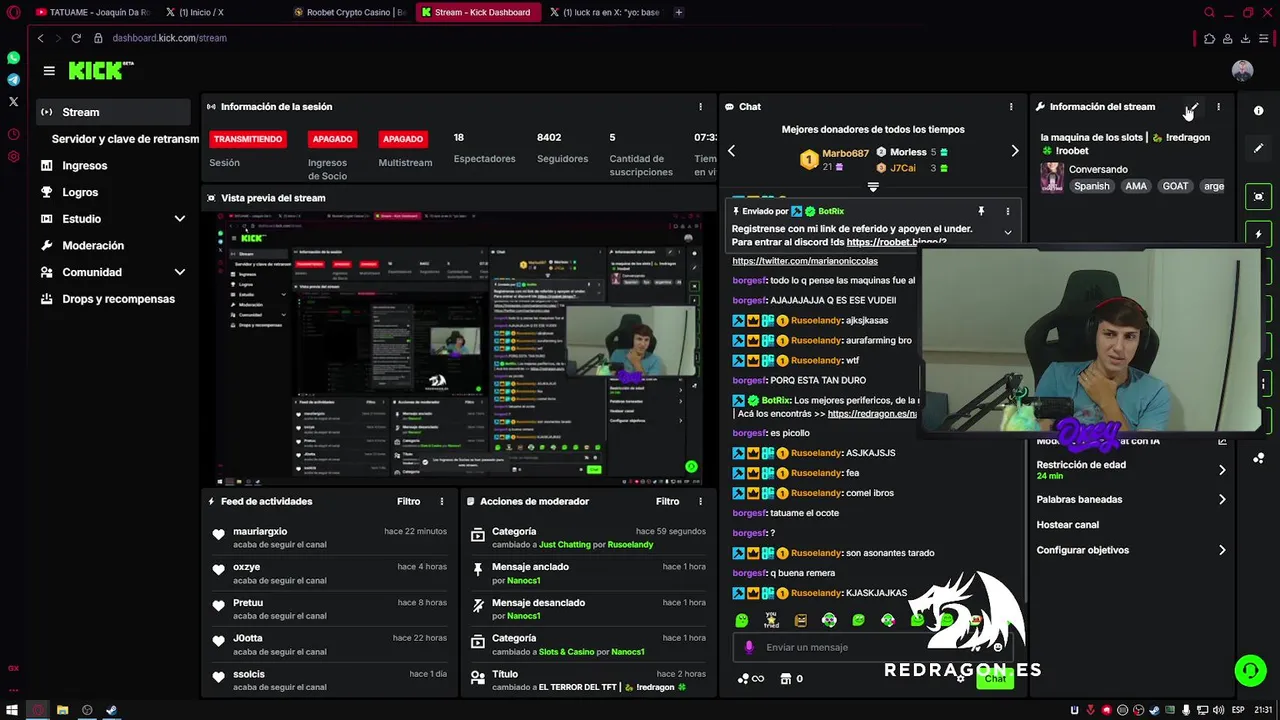Open the three-dot Chat panel options menu

(1011, 107)
